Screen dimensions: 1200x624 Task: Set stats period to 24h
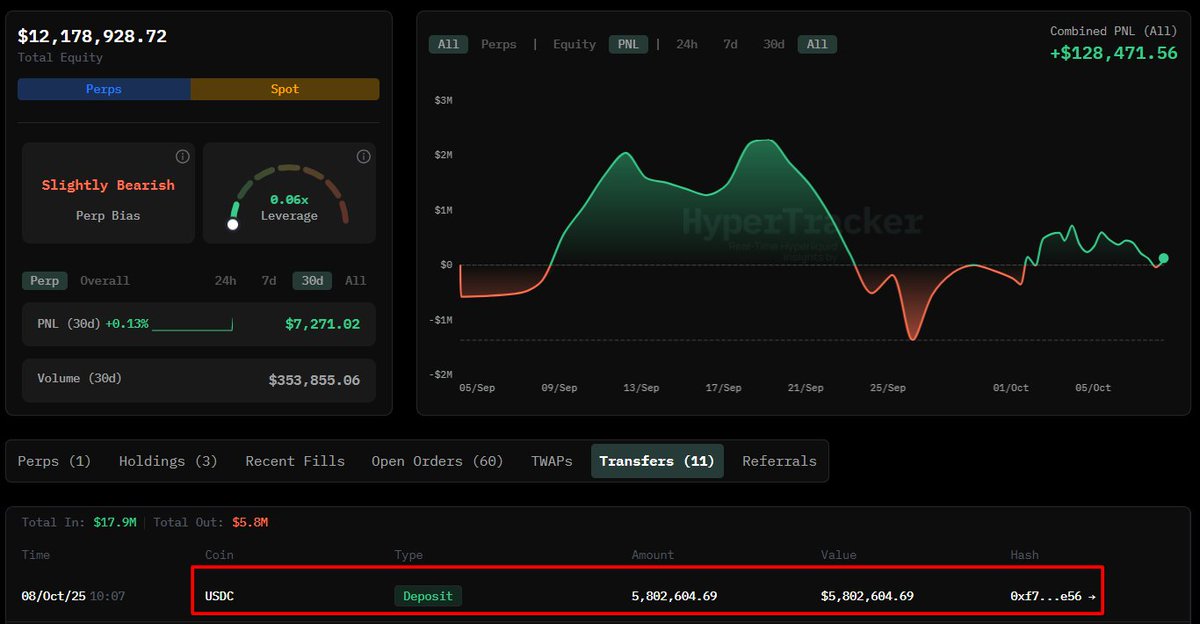coord(225,281)
